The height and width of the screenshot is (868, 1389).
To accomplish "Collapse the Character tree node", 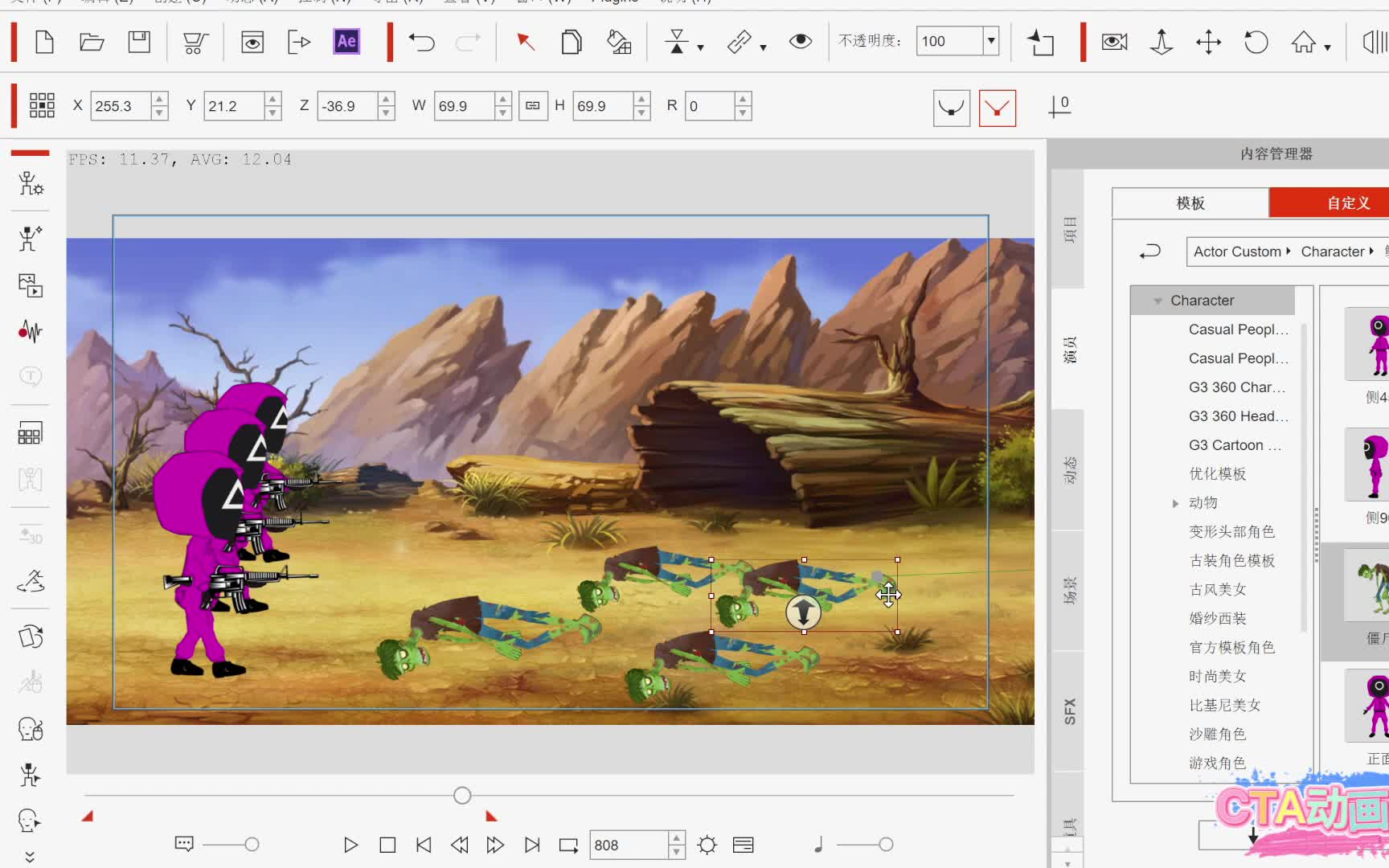I will tap(1157, 301).
